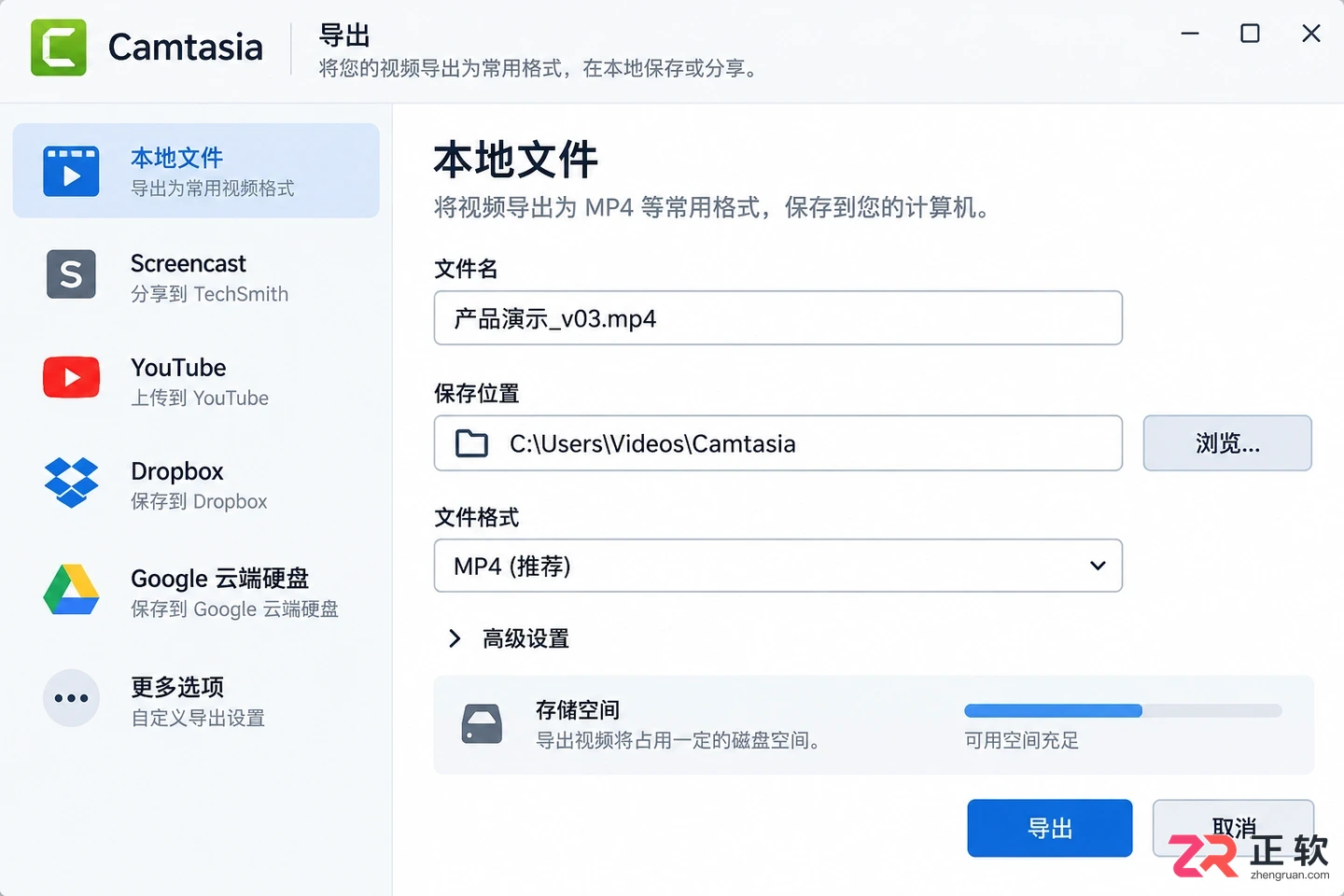Click the dropdown arrow of file format
Screen dimensions: 1344x896
[1098, 566]
